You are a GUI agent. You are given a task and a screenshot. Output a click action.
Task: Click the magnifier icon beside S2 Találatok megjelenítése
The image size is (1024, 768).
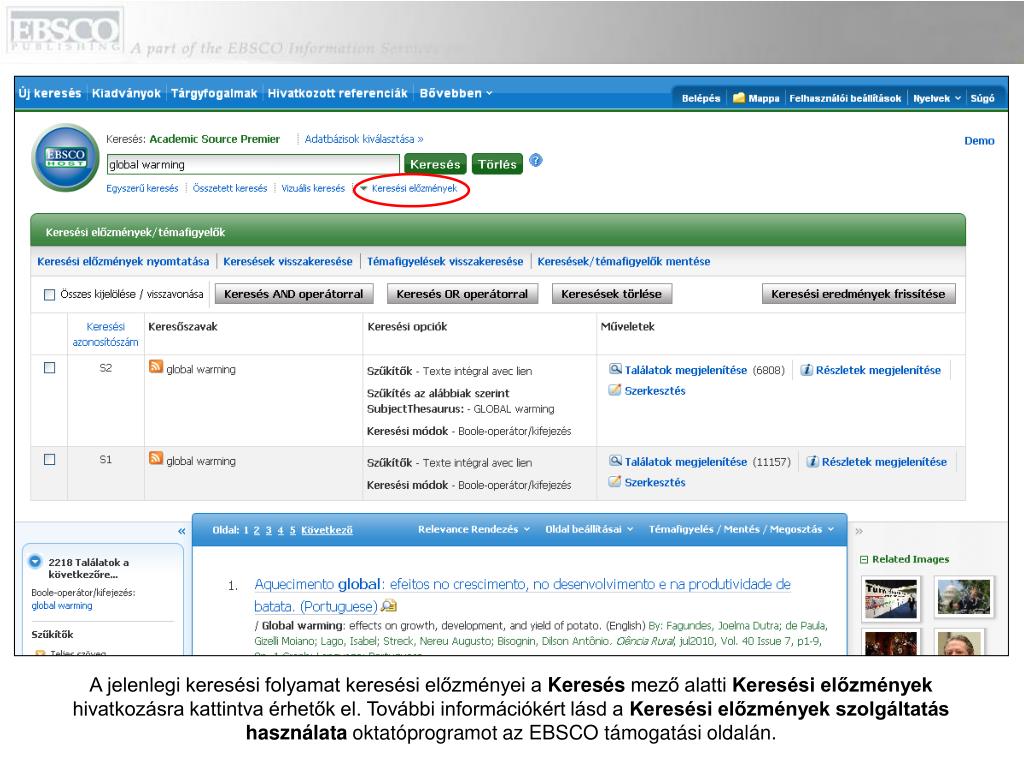pyautogui.click(x=615, y=369)
